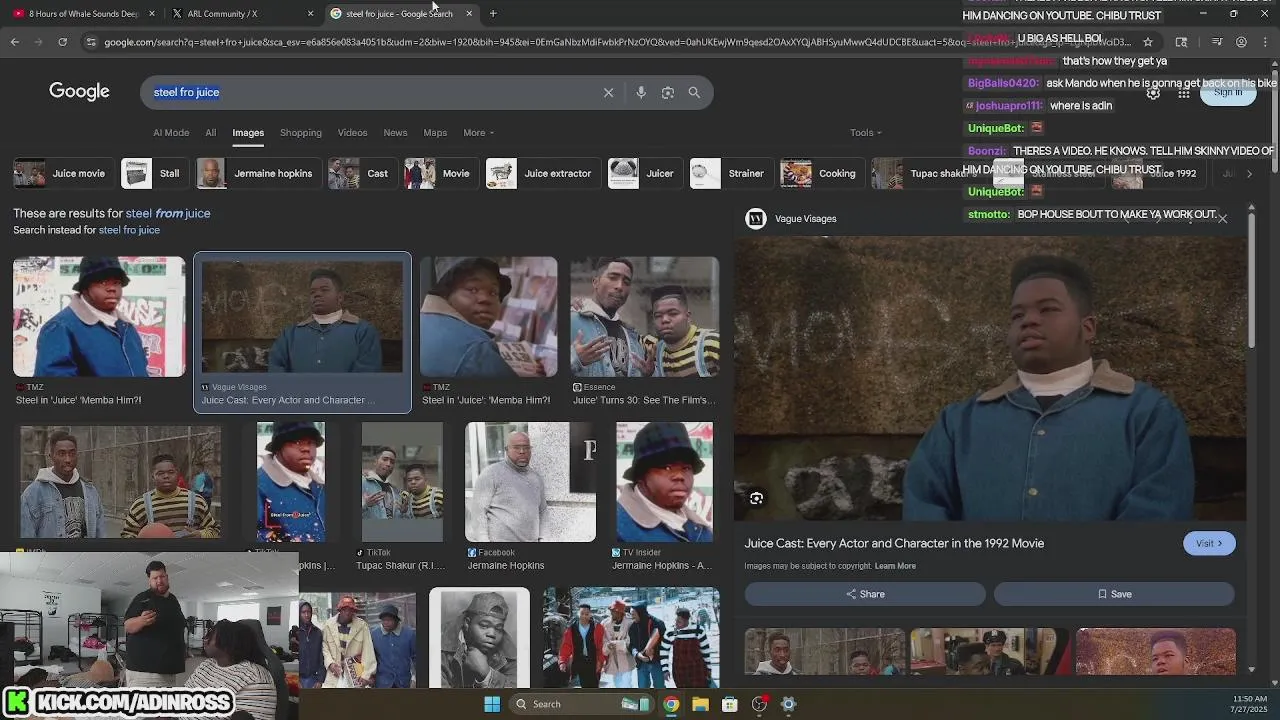The height and width of the screenshot is (720, 1280).
Task: Click the taskbar Search box
Action: click(582, 704)
